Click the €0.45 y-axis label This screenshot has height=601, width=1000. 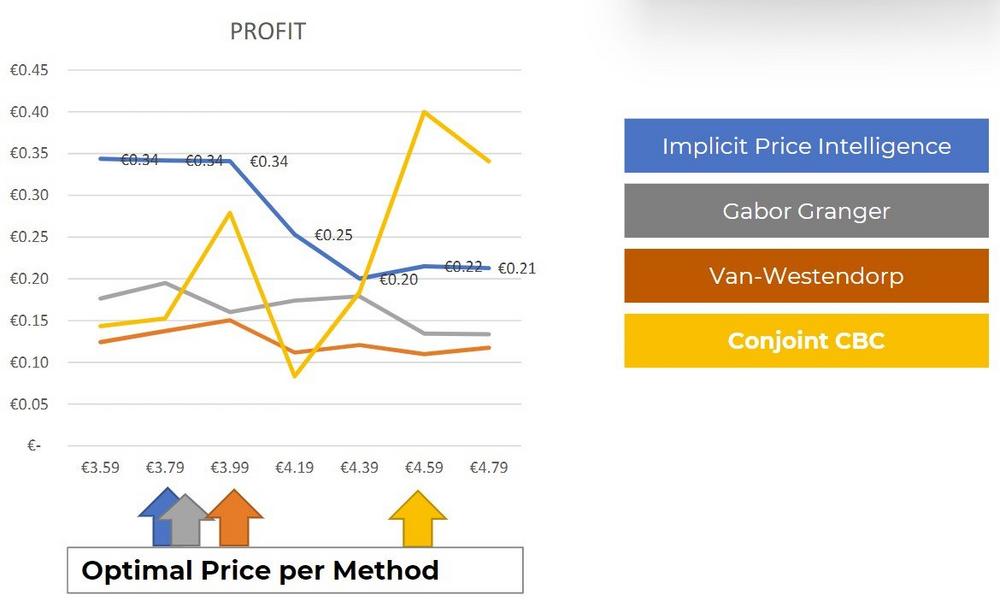(30, 70)
